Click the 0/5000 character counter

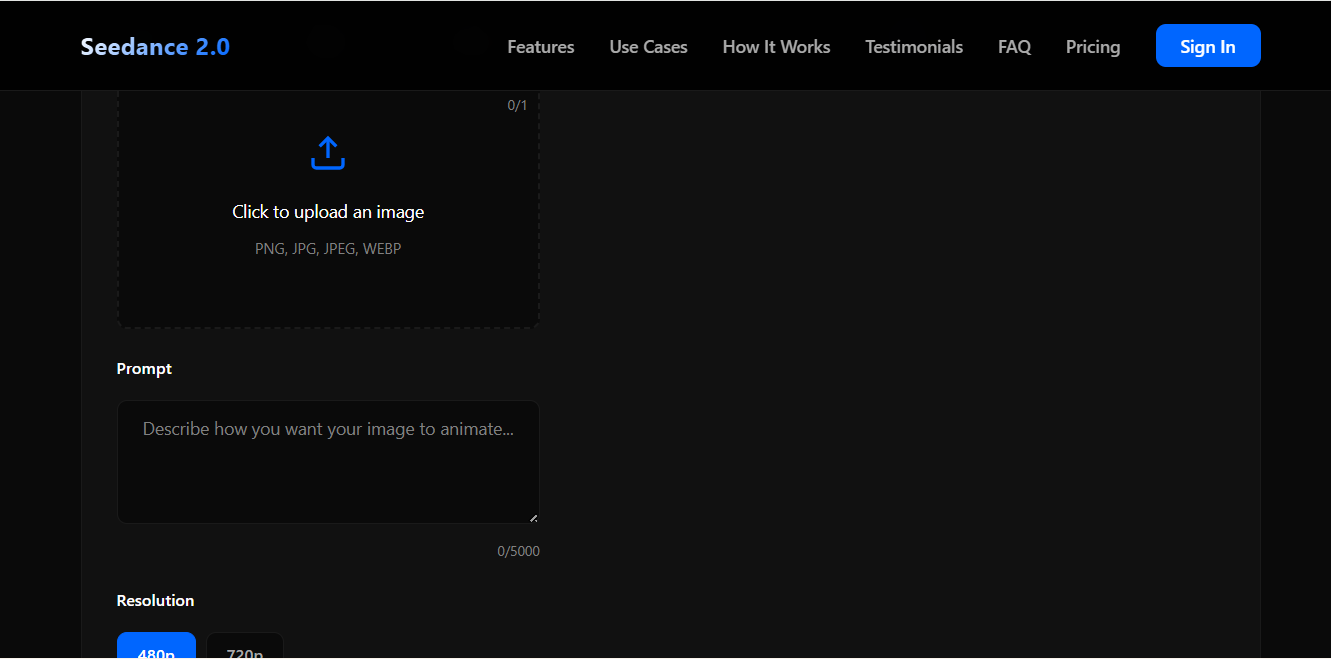tap(518, 551)
